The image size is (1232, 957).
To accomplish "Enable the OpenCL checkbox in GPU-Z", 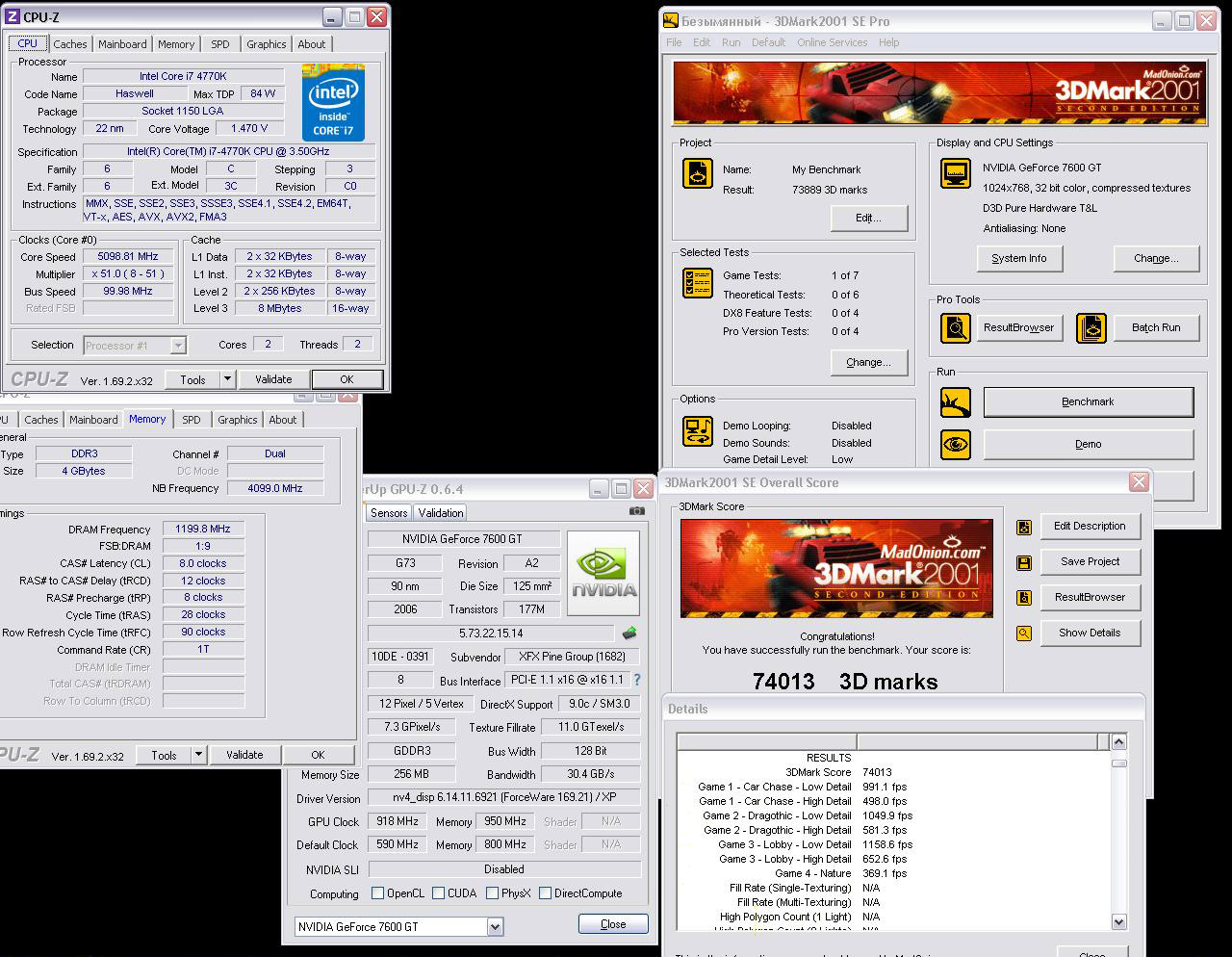I will click(x=378, y=893).
